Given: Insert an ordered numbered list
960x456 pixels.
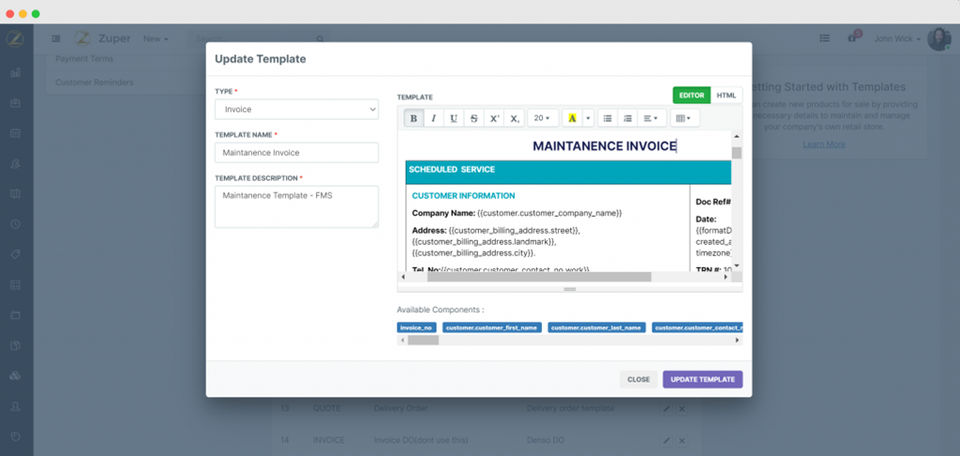Looking at the screenshot, I should click(628, 118).
